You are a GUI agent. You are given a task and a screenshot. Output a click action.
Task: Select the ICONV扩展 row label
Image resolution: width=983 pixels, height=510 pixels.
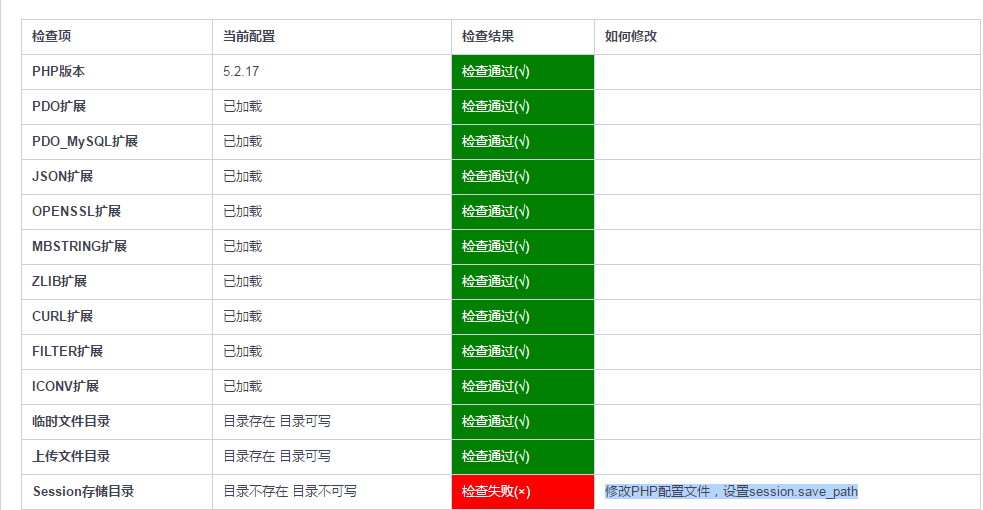point(65,387)
